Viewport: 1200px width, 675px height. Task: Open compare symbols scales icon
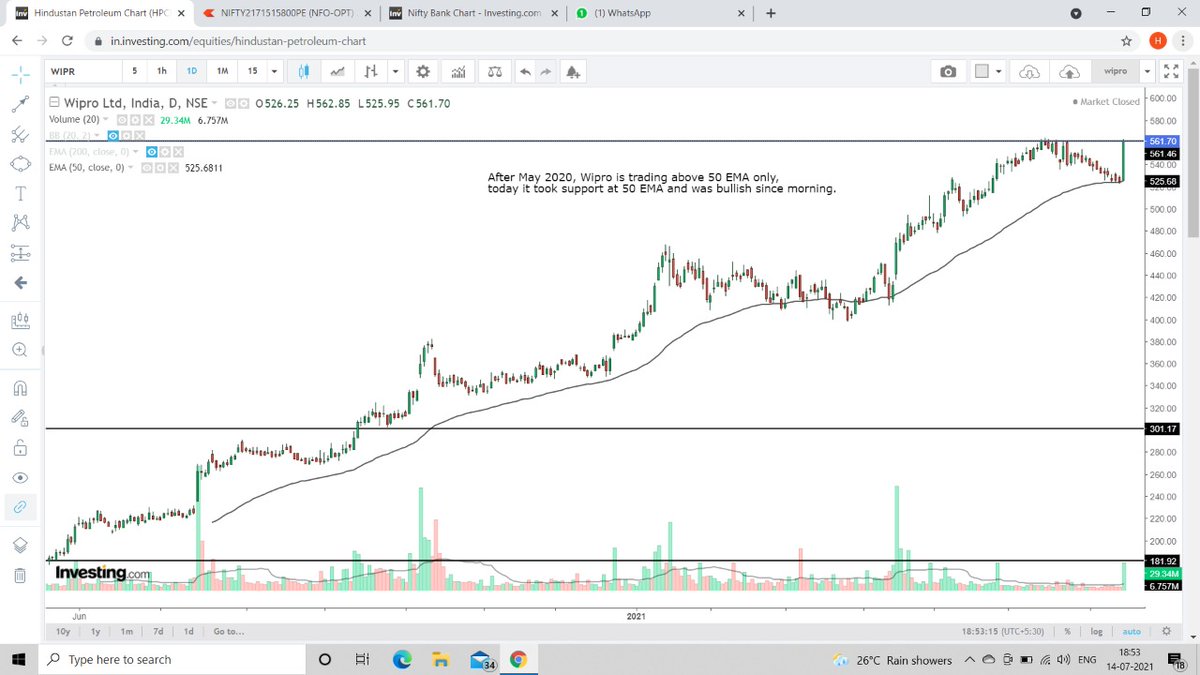[x=494, y=71]
